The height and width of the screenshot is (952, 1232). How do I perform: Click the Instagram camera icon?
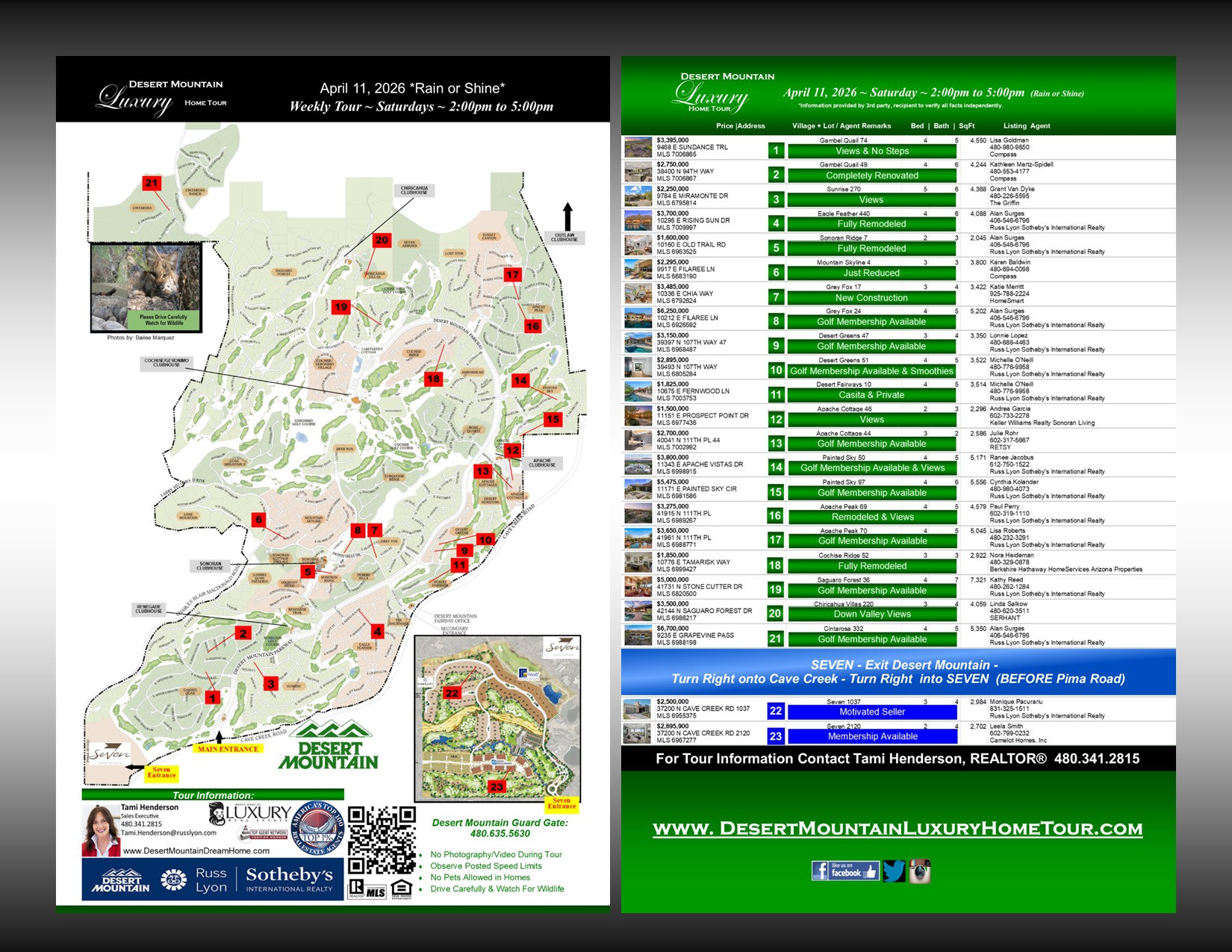[x=919, y=871]
